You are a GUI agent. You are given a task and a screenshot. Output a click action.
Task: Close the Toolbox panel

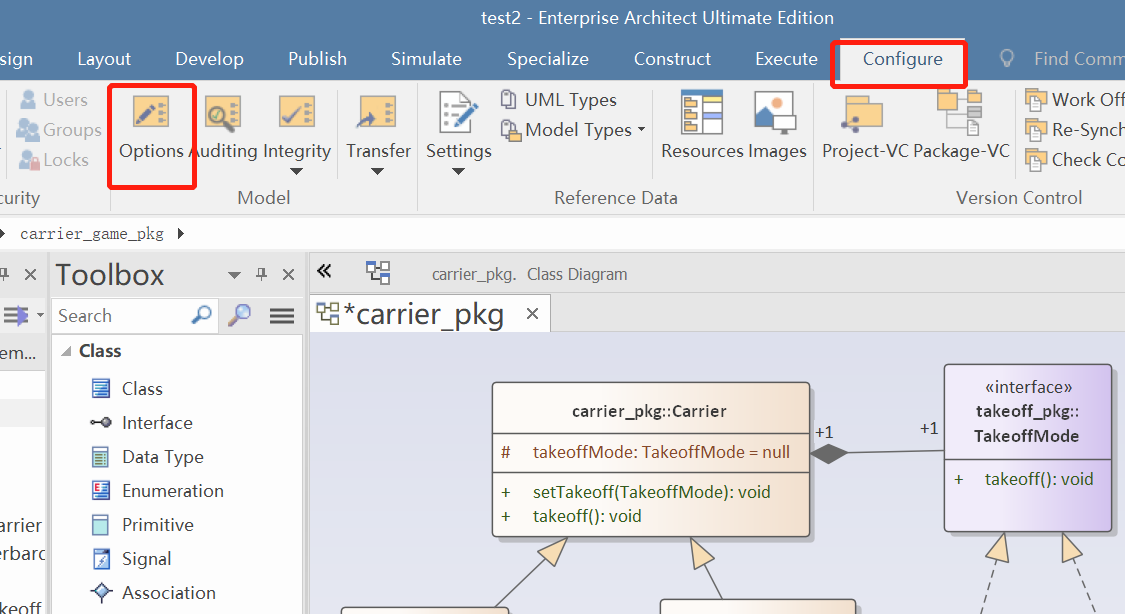point(288,275)
